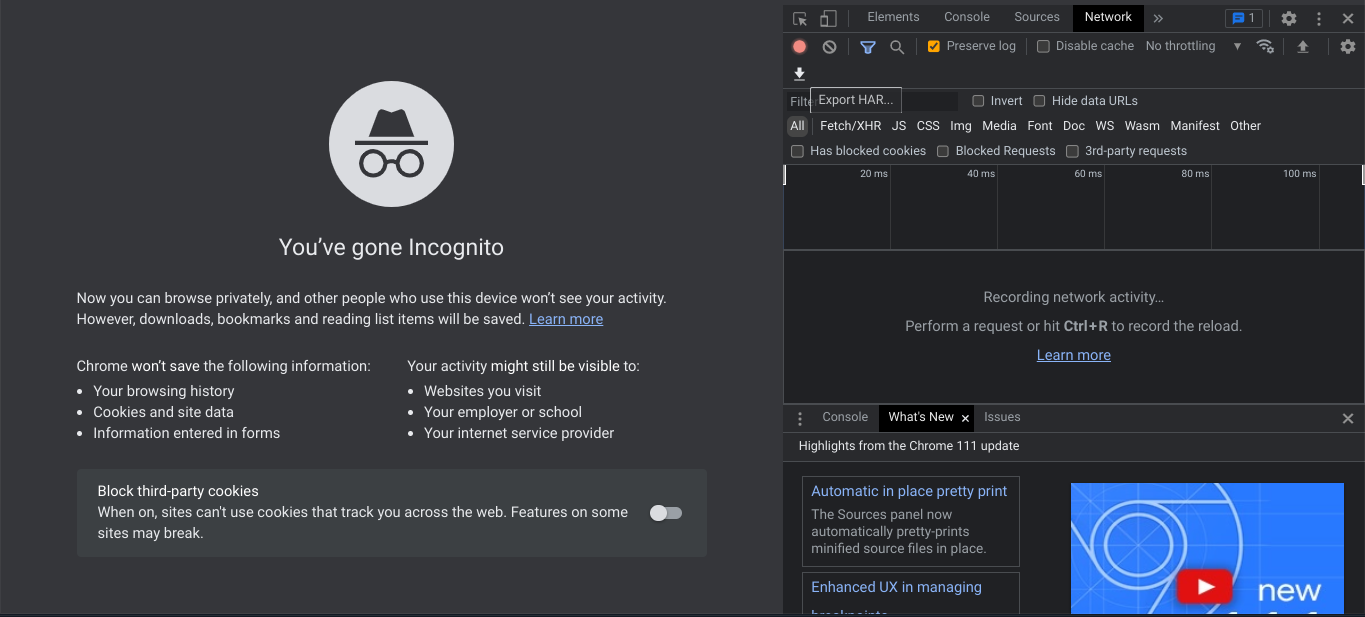The height and width of the screenshot is (617, 1365).
Task: Open the issues counter badge
Action: tap(1244, 18)
